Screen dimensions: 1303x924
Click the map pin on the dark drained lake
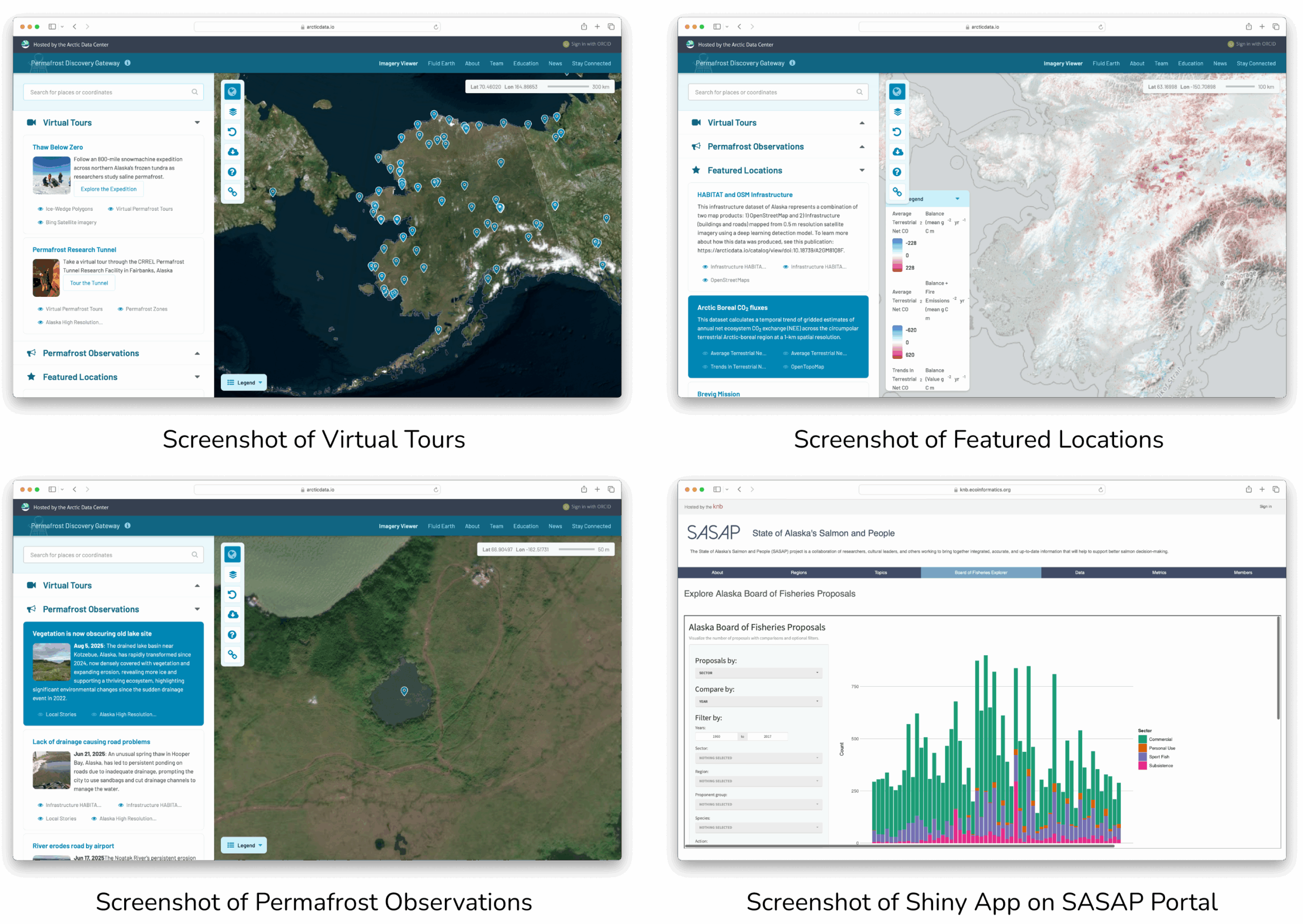404,691
